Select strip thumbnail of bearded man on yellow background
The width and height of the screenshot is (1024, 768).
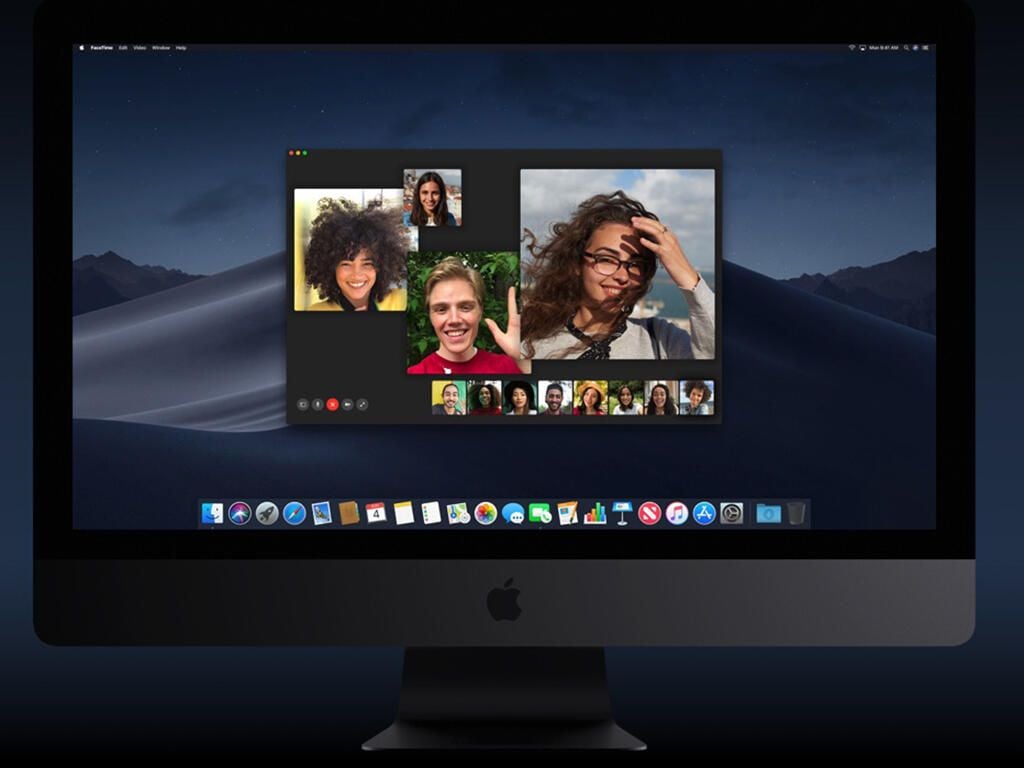449,398
